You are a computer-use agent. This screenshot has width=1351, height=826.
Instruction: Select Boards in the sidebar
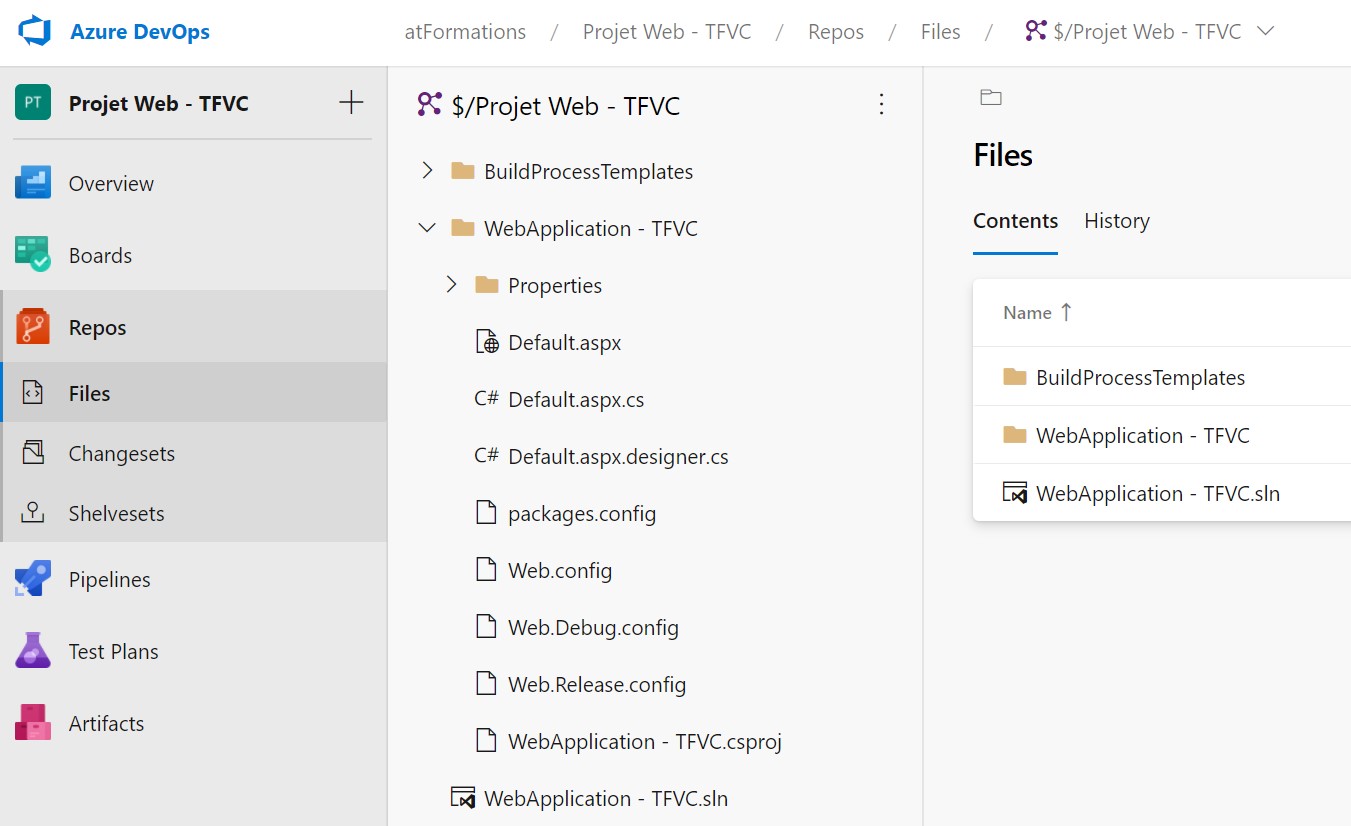click(x=100, y=256)
